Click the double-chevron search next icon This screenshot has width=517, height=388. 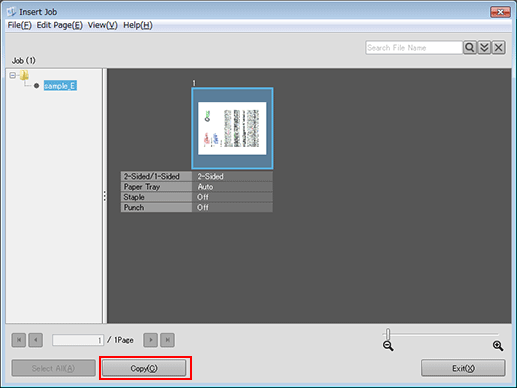[x=484, y=48]
